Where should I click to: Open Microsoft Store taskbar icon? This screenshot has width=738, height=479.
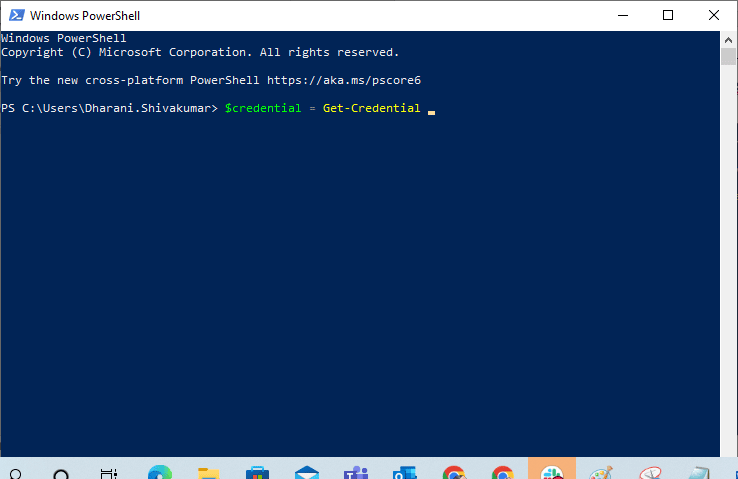(x=257, y=472)
